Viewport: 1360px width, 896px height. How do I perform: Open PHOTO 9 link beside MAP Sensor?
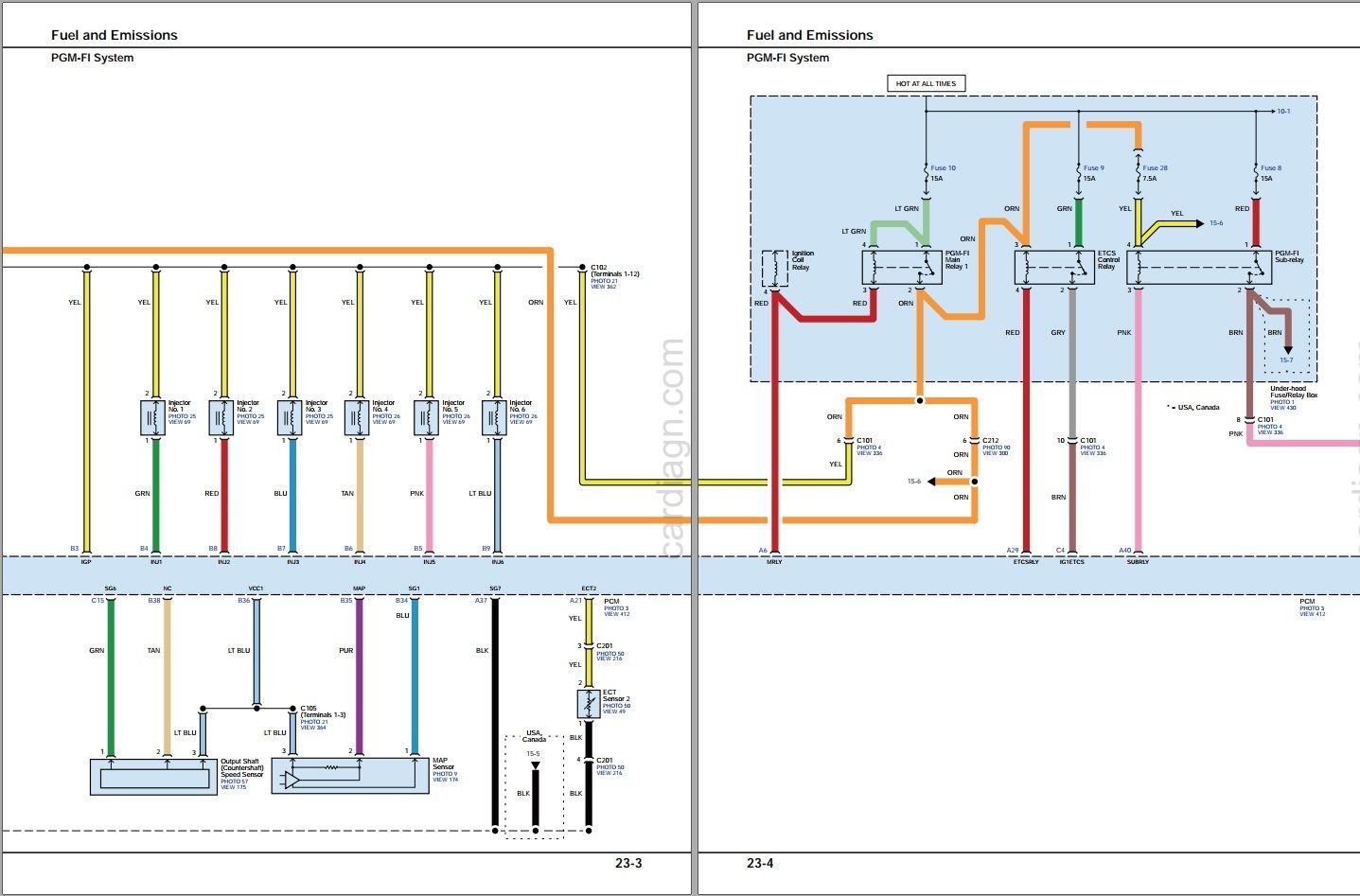click(445, 774)
